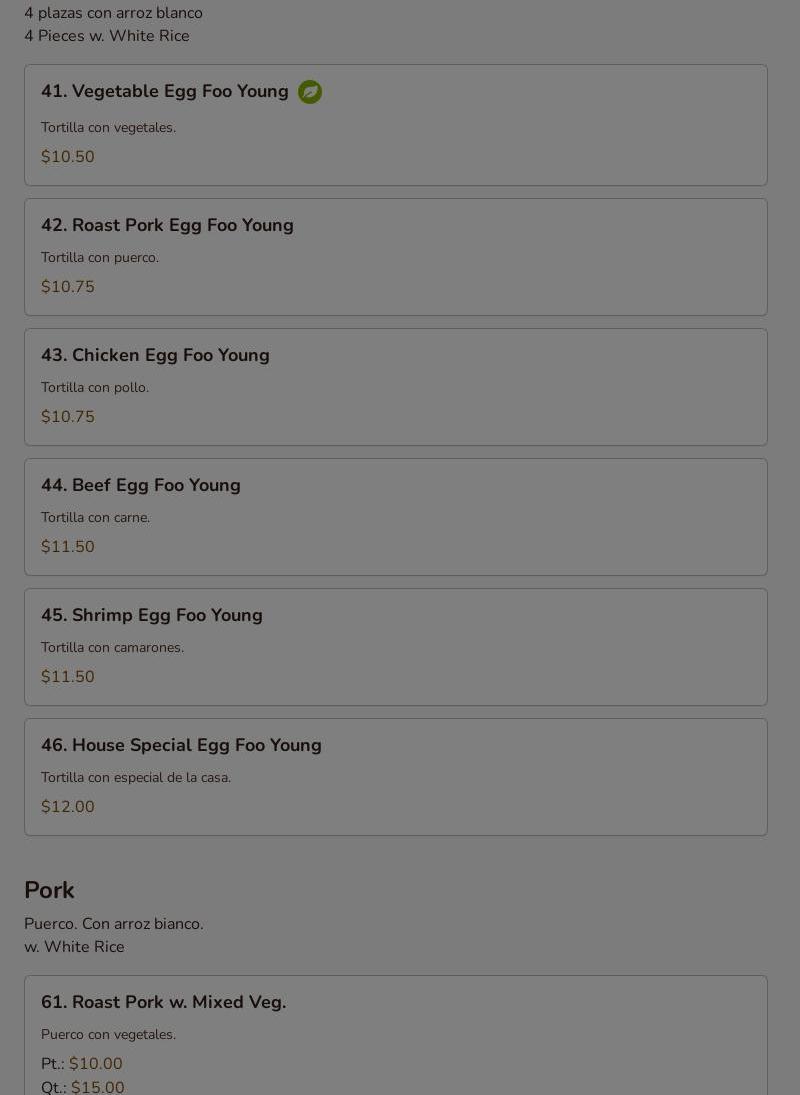800x1095 pixels.
Task: Click the $10.50 Vegetable Egg Foo Young price
Action: pyautogui.click(x=68, y=157)
